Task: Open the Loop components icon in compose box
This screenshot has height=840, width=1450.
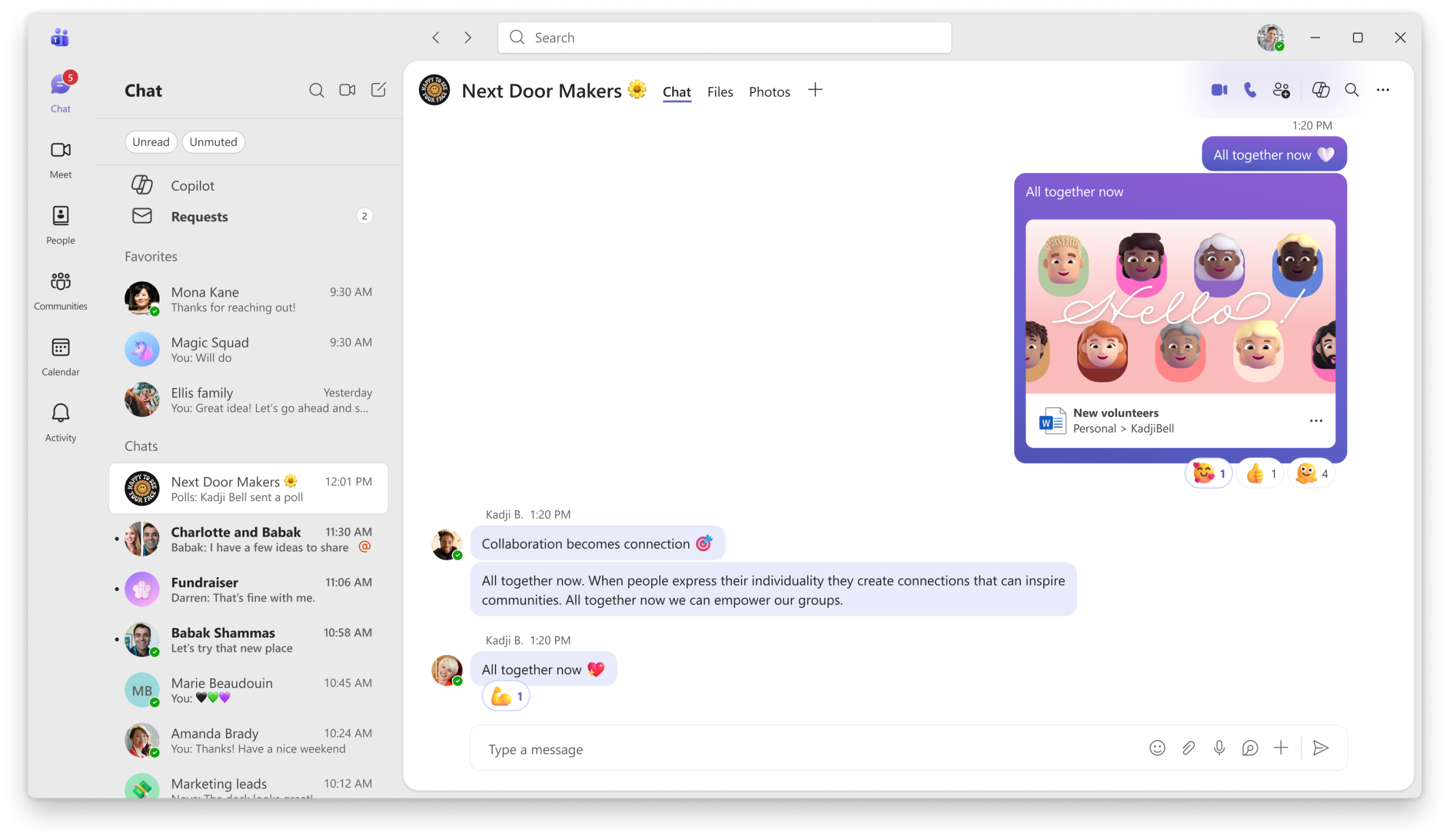Action: (x=1249, y=748)
